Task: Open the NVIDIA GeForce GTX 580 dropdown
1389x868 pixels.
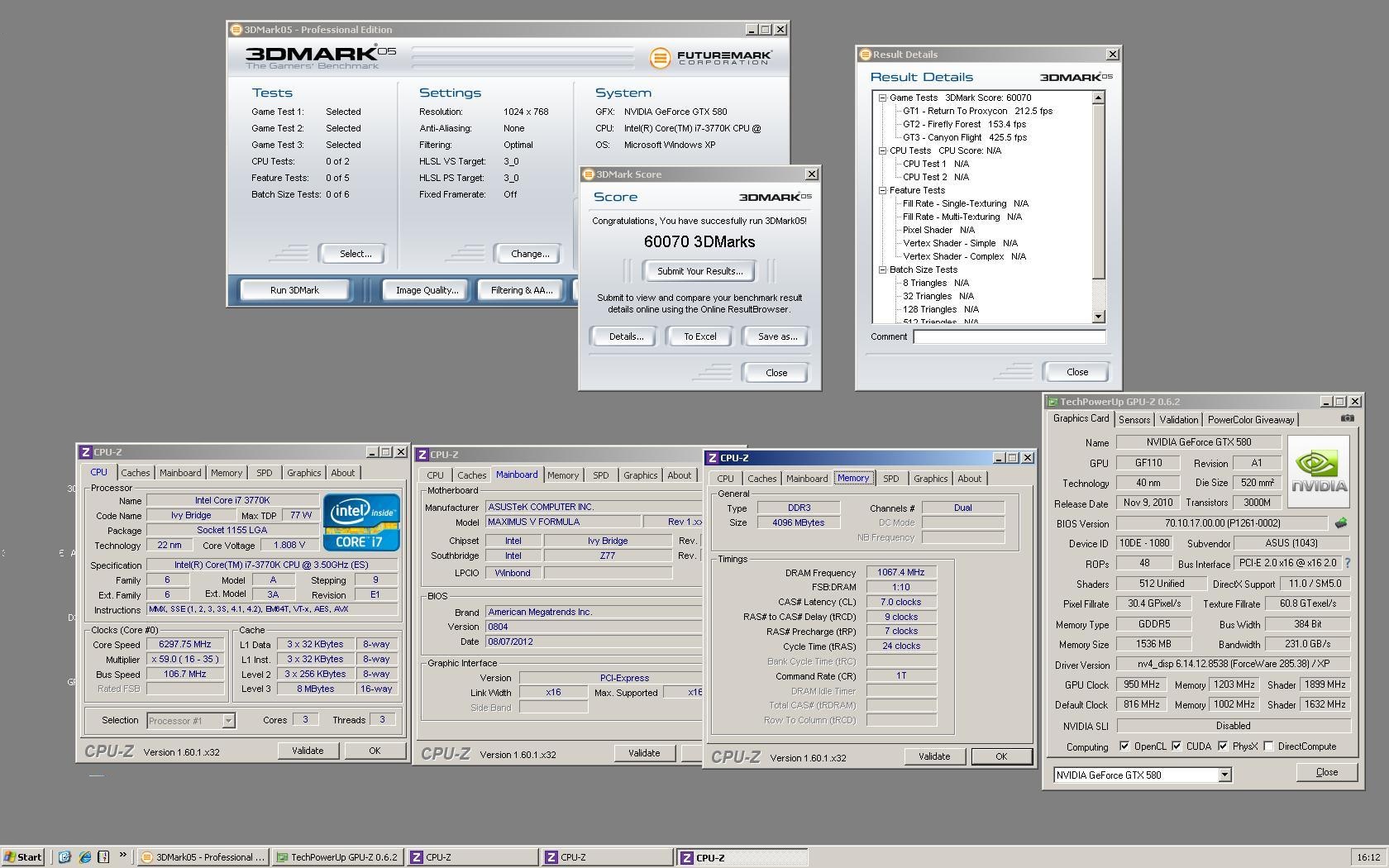Action: [x=1224, y=775]
